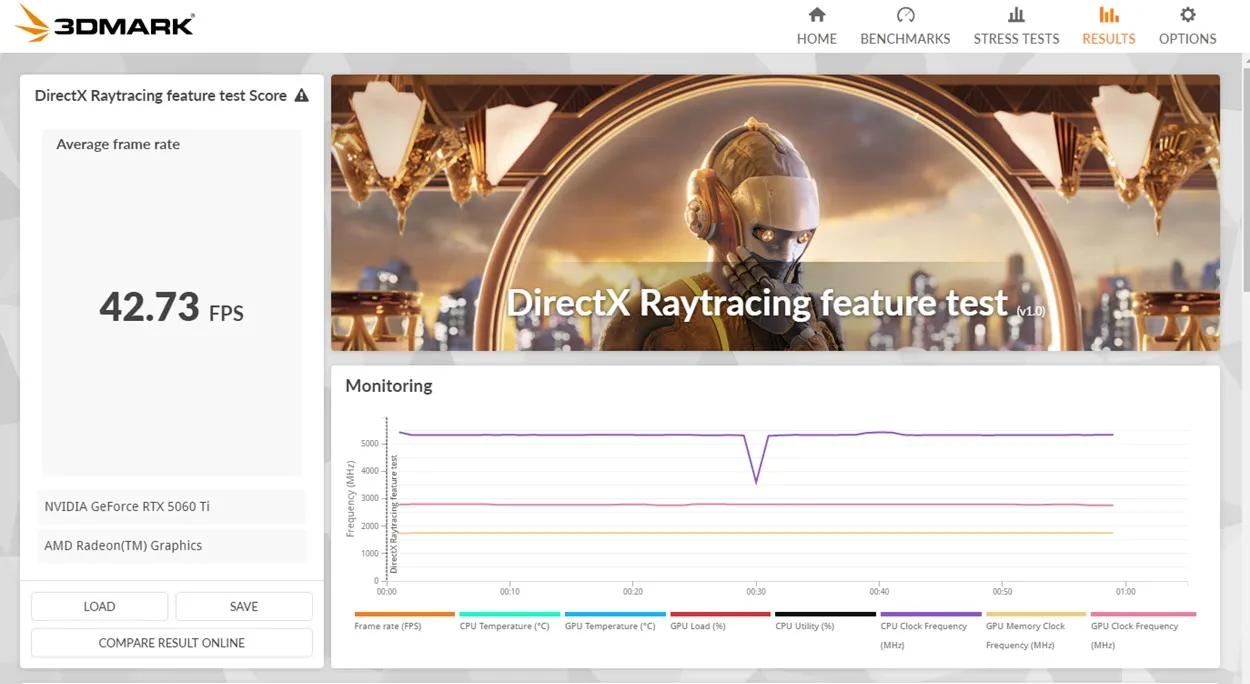Click the 3DMark logo
The height and width of the screenshot is (684, 1250).
tap(100, 23)
